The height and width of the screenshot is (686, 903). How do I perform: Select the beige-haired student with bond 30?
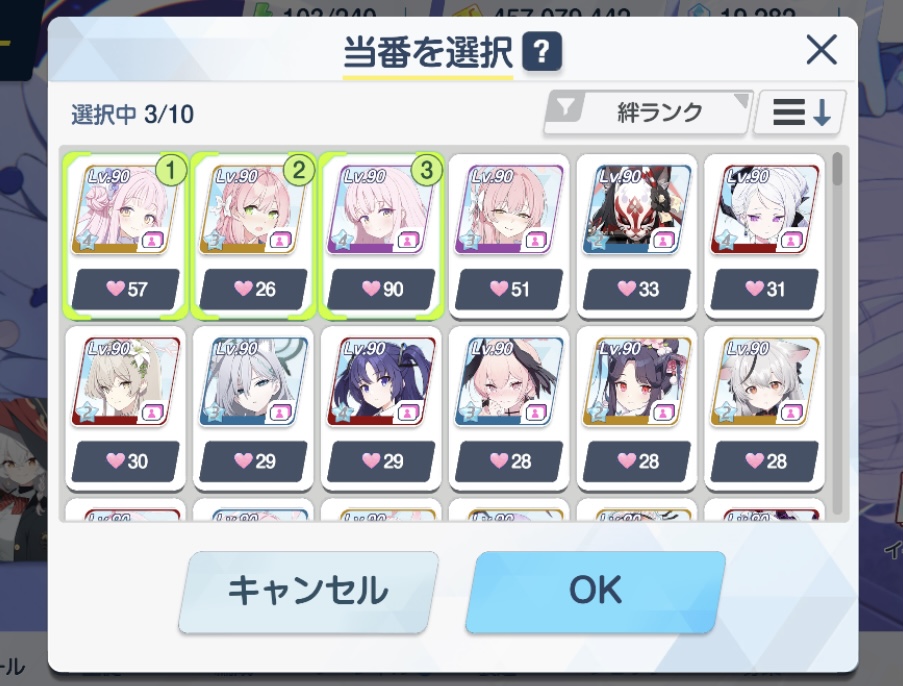coord(126,408)
